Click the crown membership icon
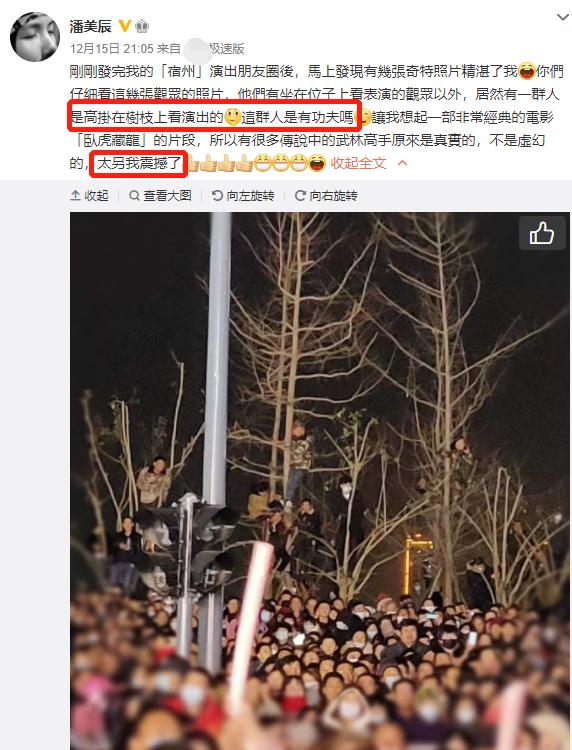Screen dimensions: 572x750 click(x=142, y=26)
